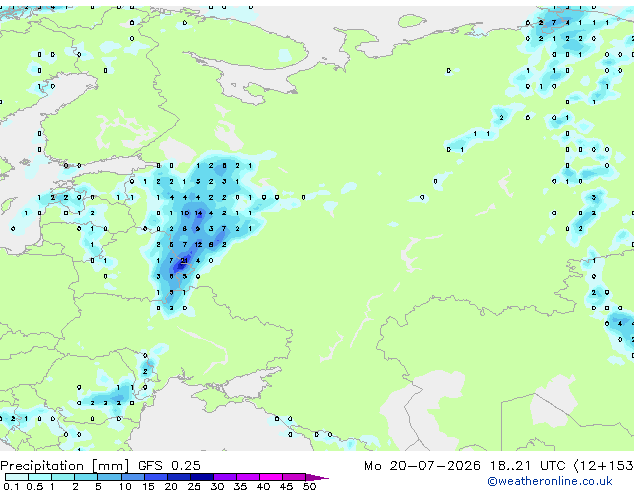Viewport: 634px width, 490px height.
Task: Choose the 15–20 mm legend color
Action: (x=155, y=477)
